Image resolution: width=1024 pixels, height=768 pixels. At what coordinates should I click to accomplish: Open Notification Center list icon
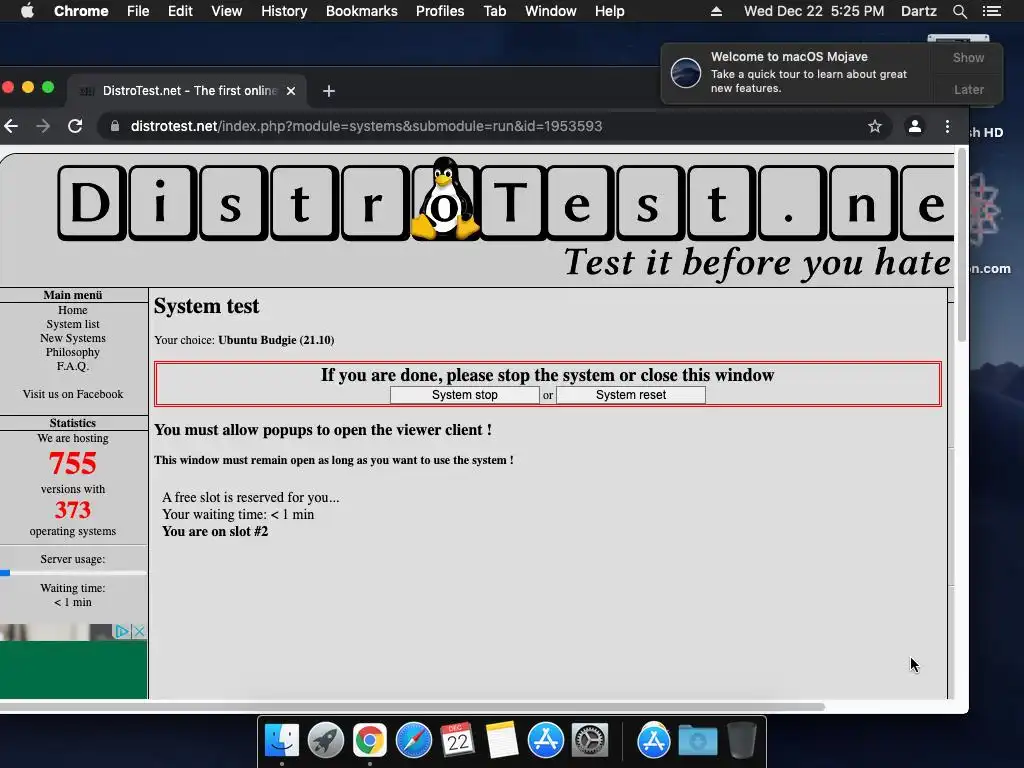(992, 11)
